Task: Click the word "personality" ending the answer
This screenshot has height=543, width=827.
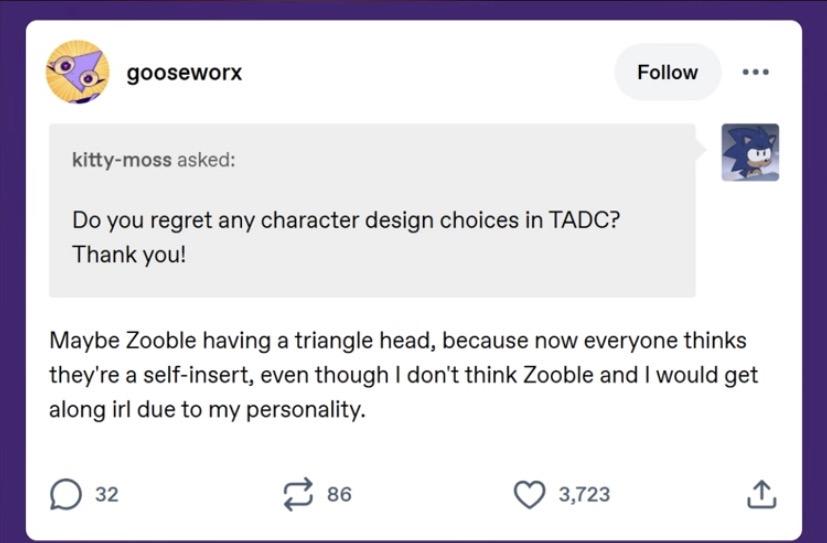Action: pyautogui.click(x=305, y=409)
